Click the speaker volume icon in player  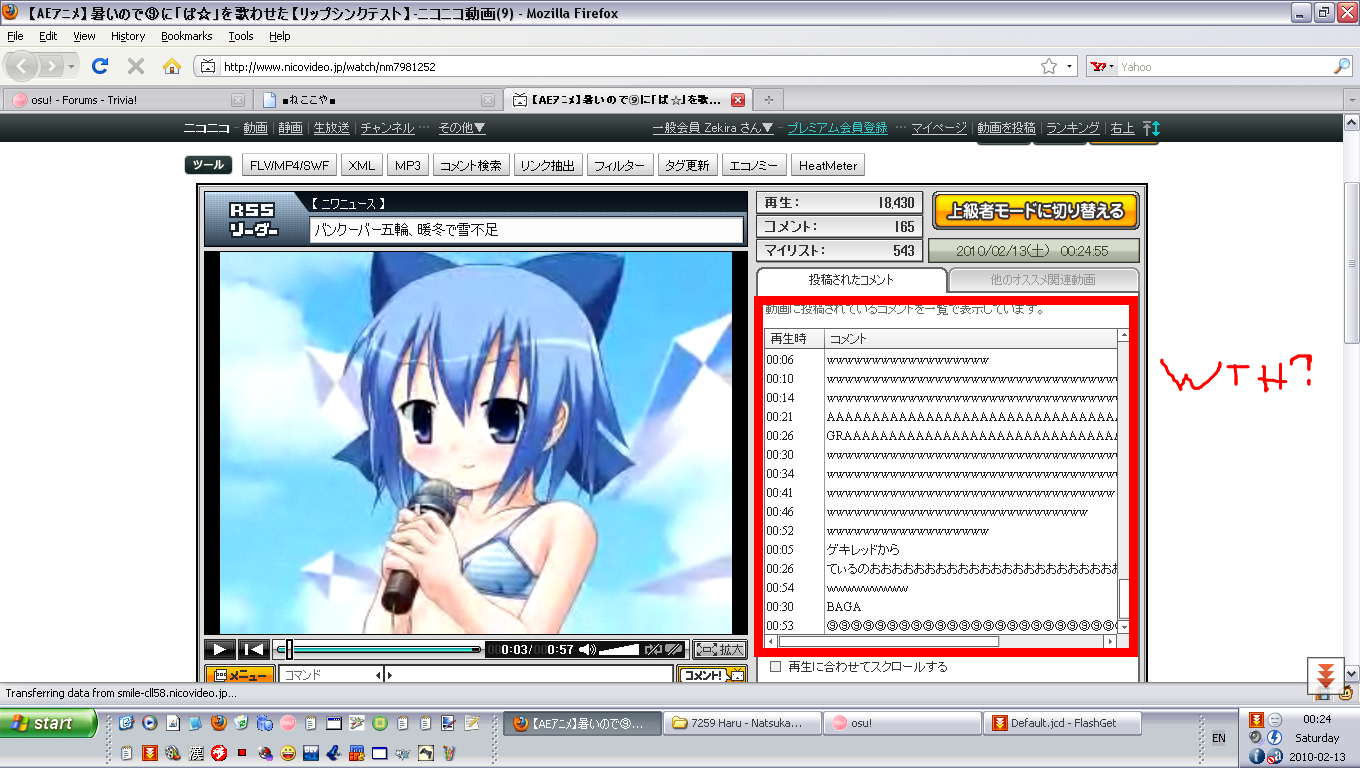pos(587,649)
